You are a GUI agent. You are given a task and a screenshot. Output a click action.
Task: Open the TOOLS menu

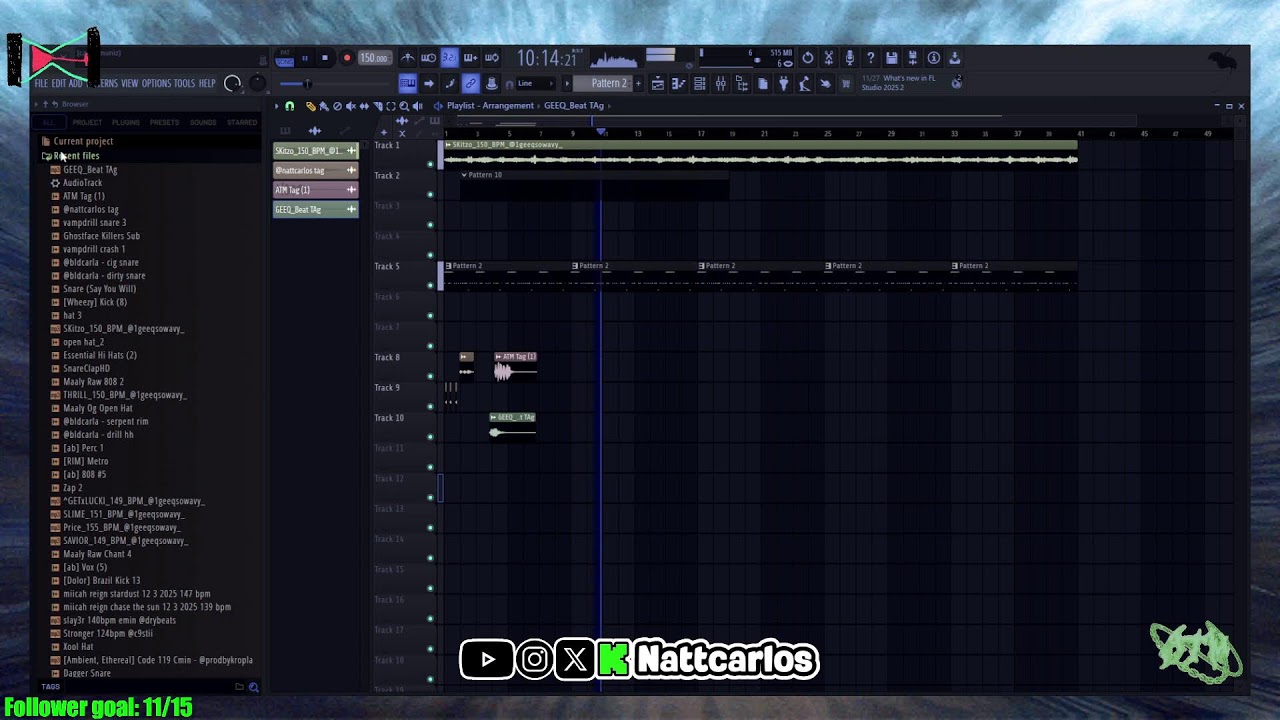(185, 84)
